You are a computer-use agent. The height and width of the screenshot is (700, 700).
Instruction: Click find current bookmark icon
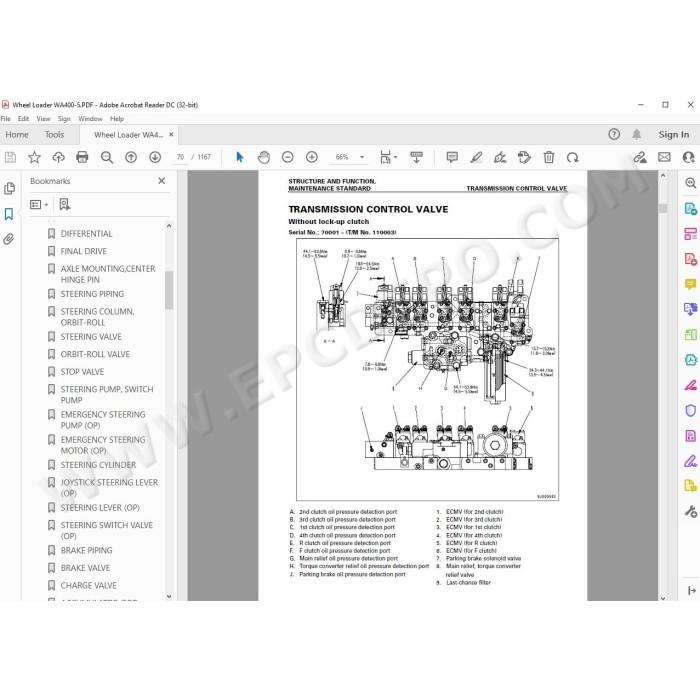coord(65,204)
